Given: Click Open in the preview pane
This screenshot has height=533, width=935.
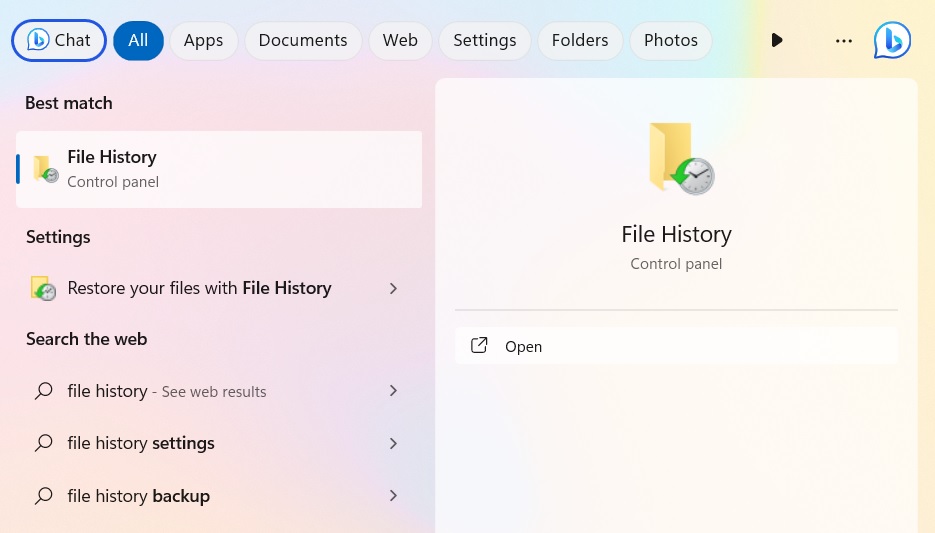Looking at the screenshot, I should 676,346.
